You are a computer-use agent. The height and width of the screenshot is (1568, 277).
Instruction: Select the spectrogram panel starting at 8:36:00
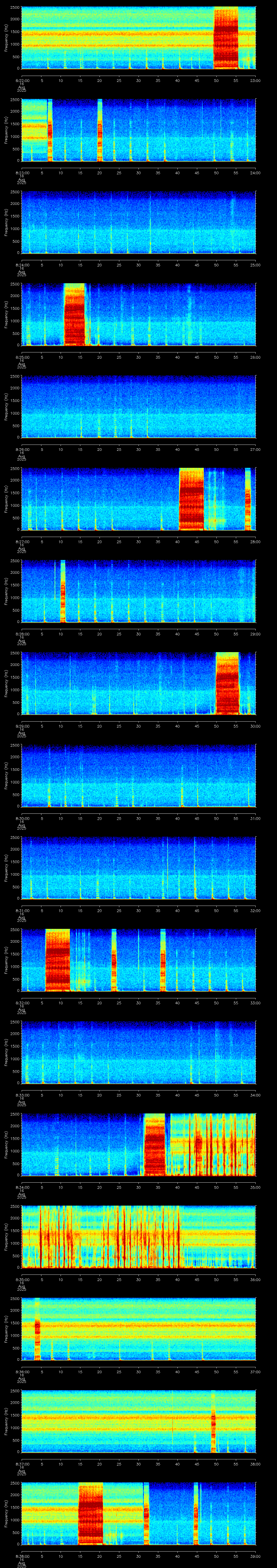[138, 1329]
